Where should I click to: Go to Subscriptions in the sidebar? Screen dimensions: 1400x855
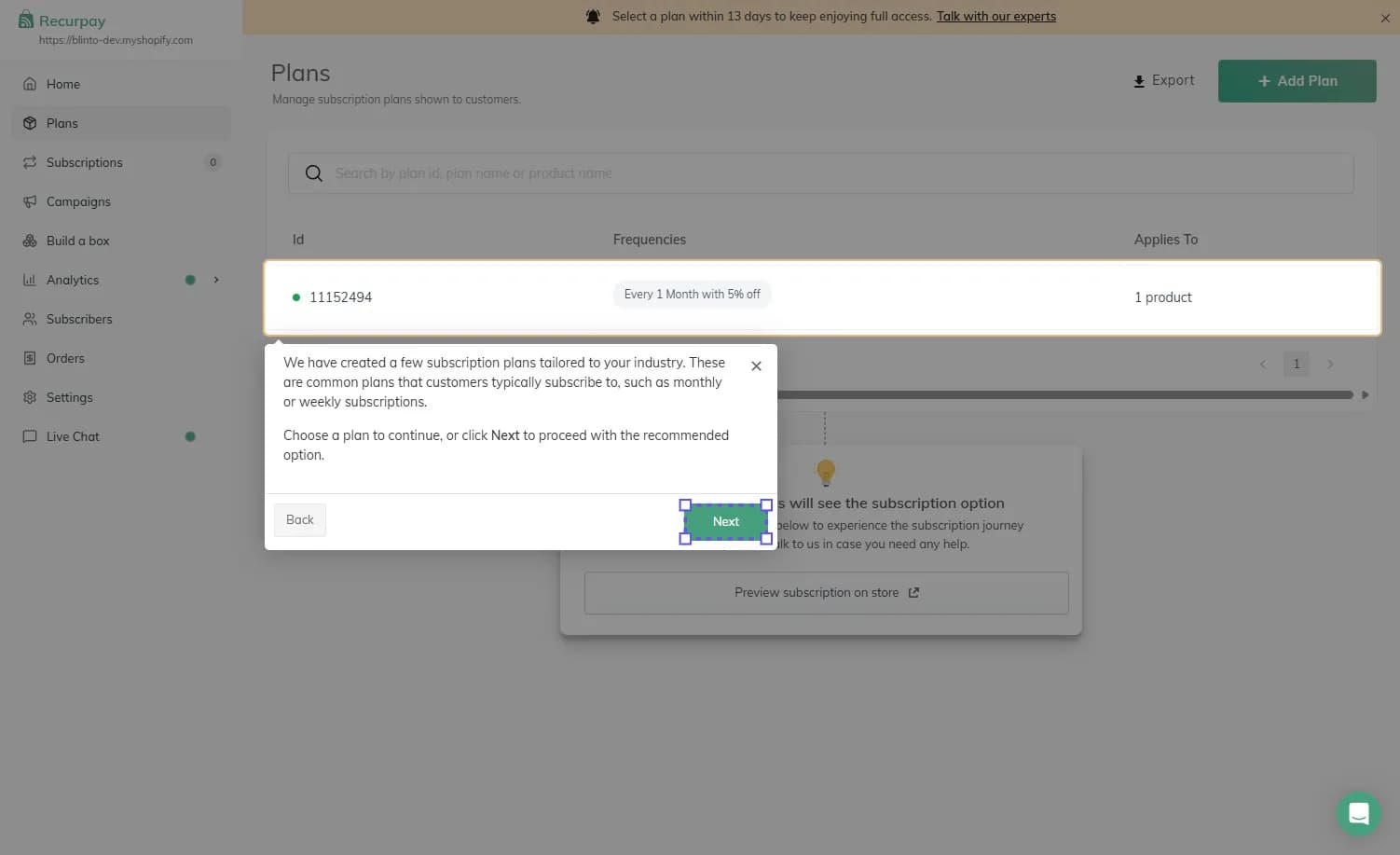pyautogui.click(x=121, y=162)
